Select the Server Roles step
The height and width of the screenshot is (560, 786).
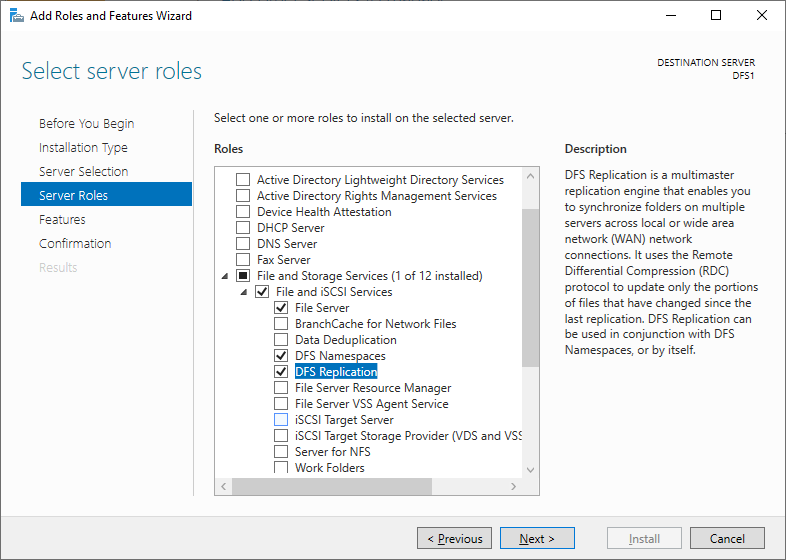[x=106, y=195]
